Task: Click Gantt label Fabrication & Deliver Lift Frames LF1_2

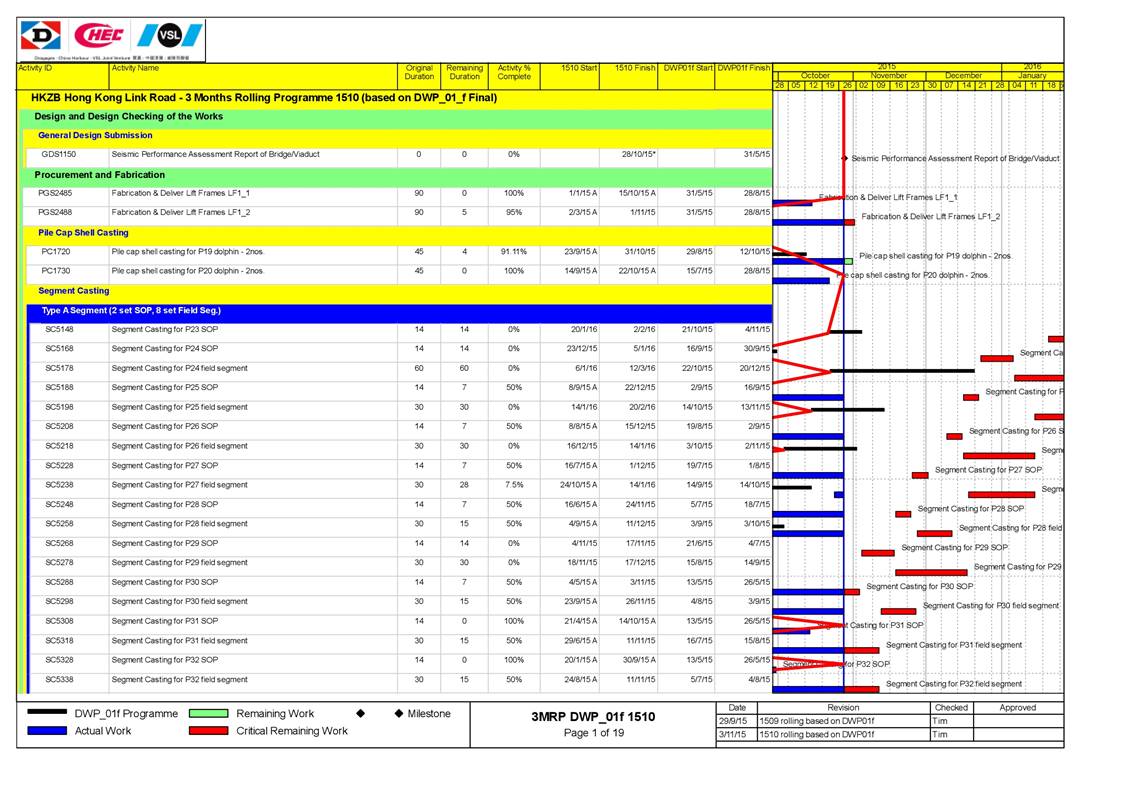Action: pos(931,216)
